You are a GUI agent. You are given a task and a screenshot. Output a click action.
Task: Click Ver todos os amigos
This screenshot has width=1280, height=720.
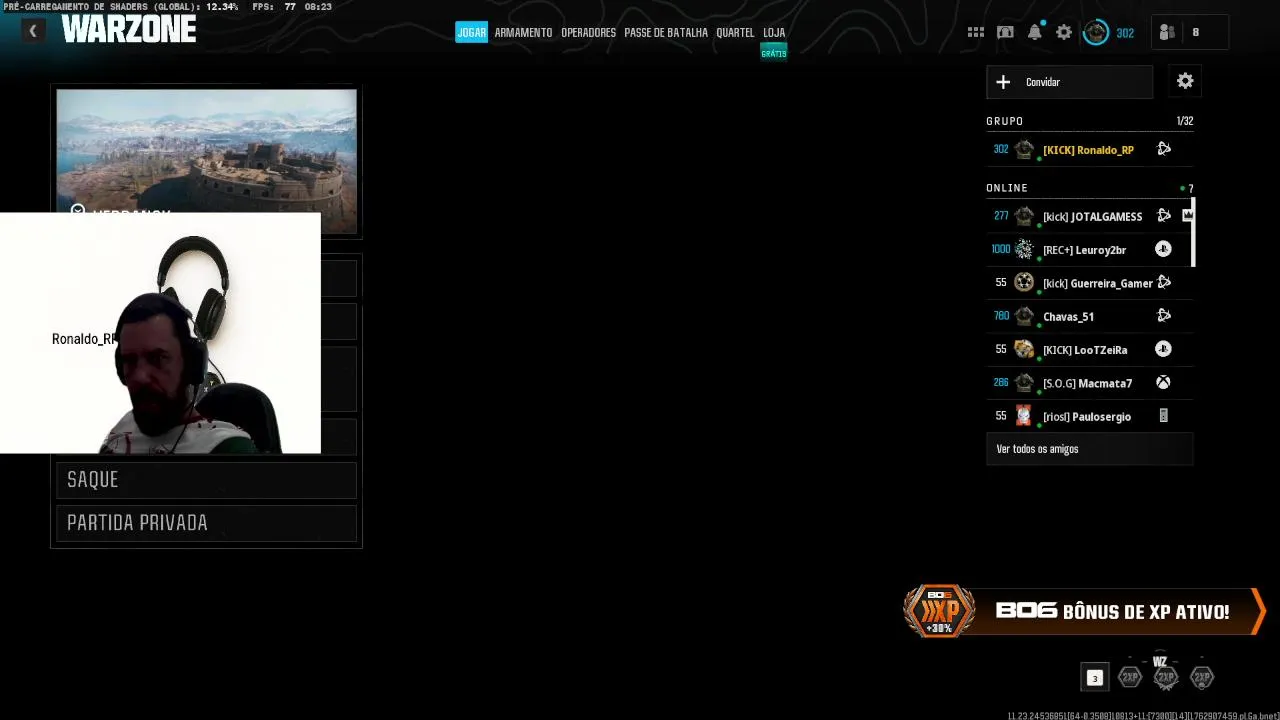(x=1089, y=449)
